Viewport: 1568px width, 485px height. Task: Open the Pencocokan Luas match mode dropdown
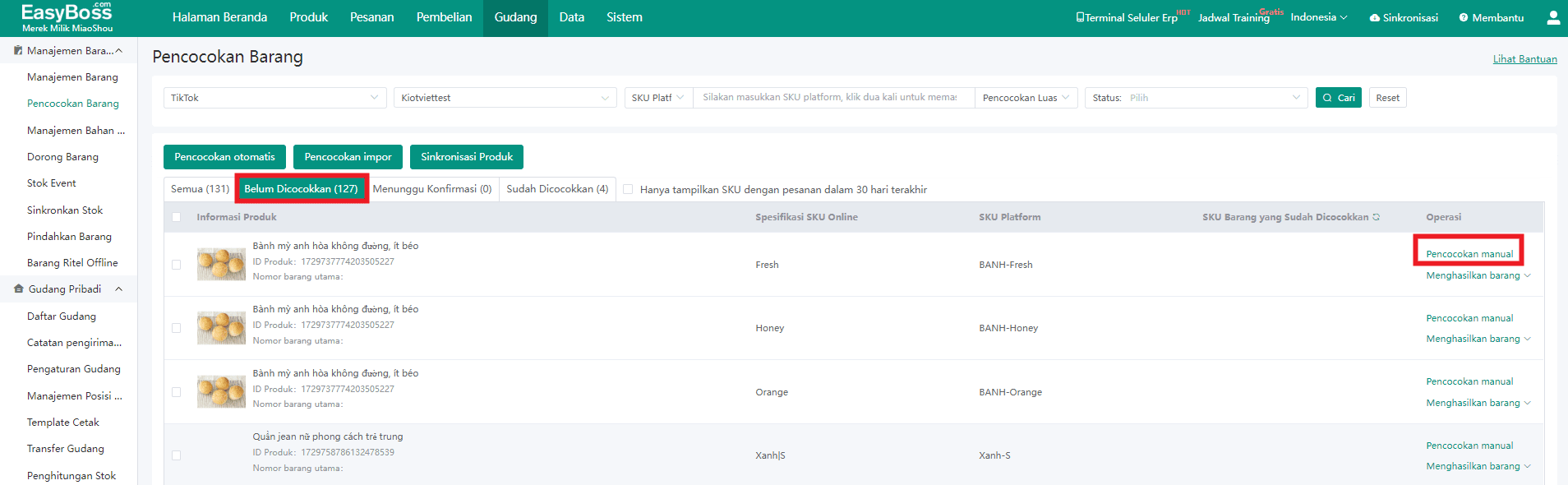(x=1026, y=98)
